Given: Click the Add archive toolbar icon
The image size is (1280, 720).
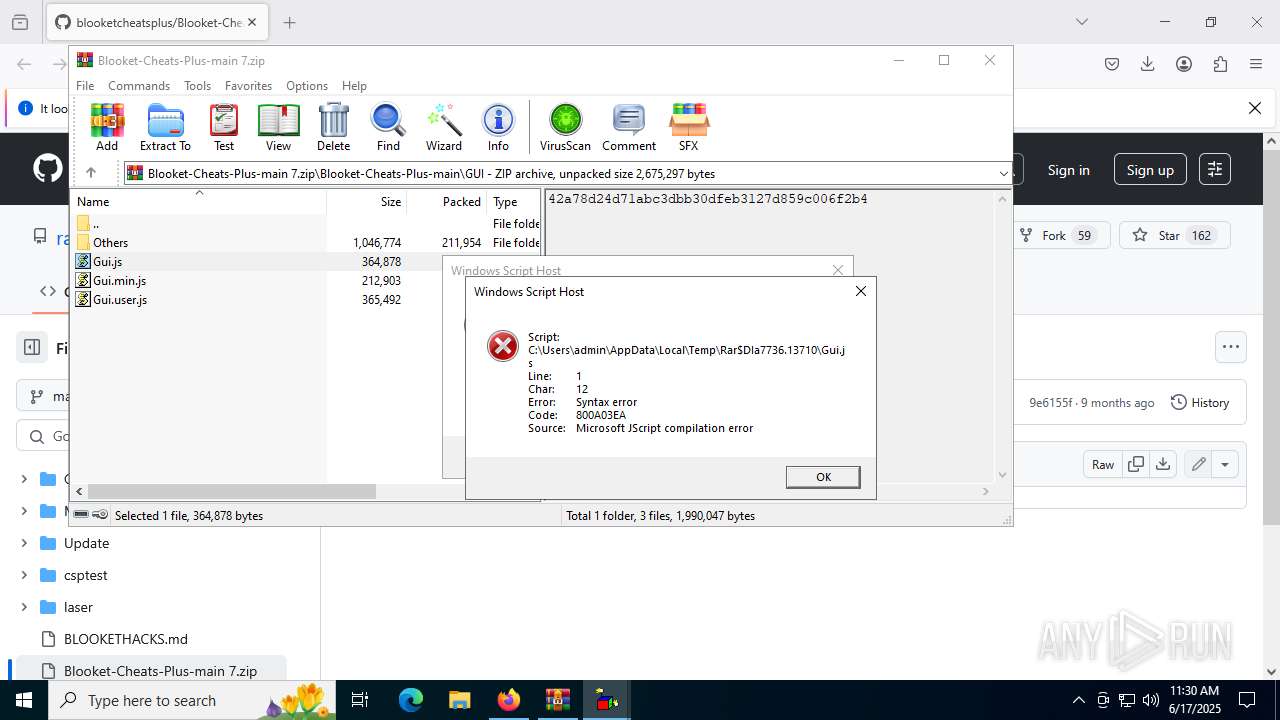Looking at the screenshot, I should [x=107, y=127].
